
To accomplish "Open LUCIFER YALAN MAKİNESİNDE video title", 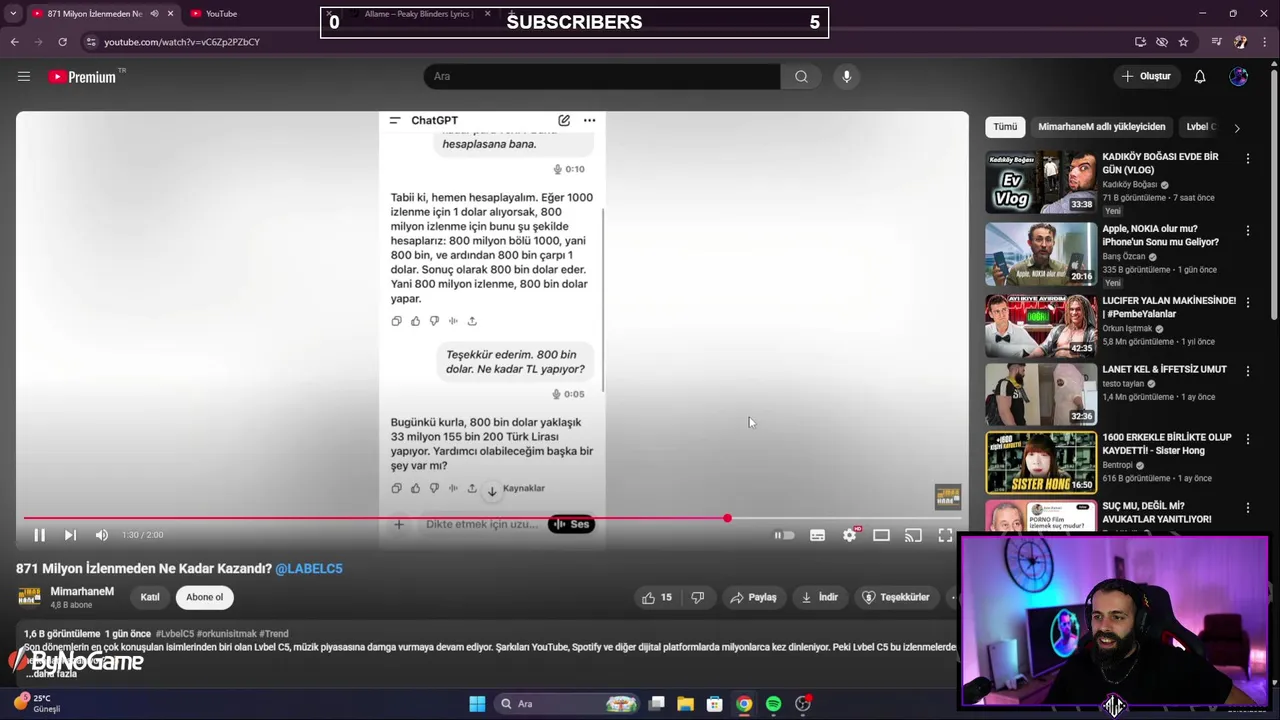I will click(x=1168, y=307).
